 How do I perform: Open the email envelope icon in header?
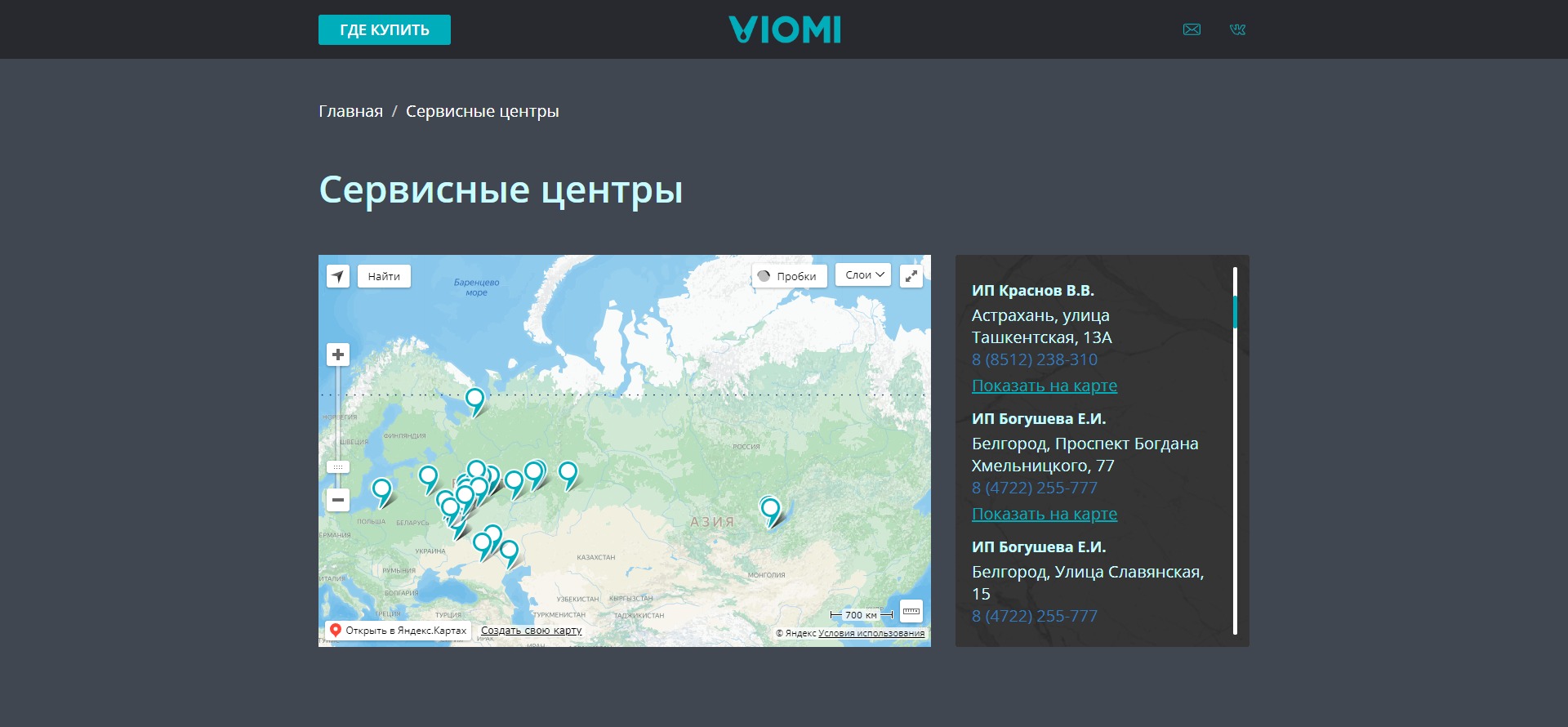[x=1192, y=29]
